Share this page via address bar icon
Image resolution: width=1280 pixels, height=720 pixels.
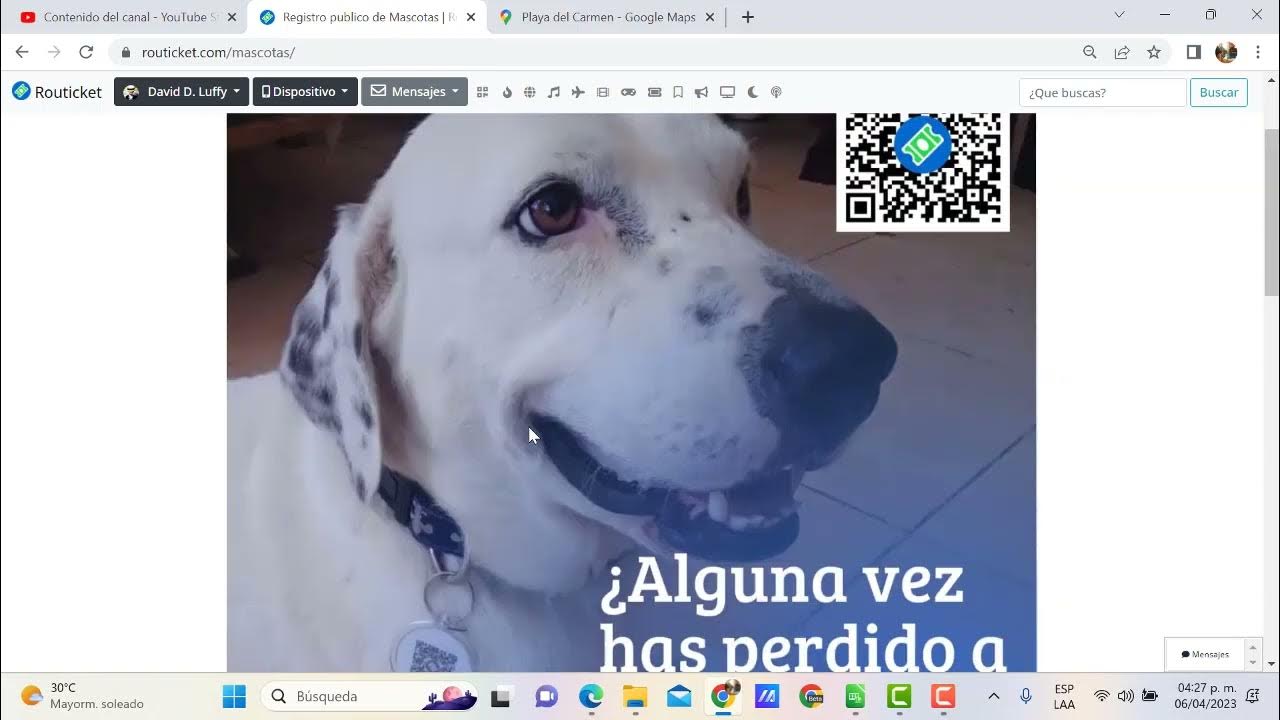point(1122,52)
